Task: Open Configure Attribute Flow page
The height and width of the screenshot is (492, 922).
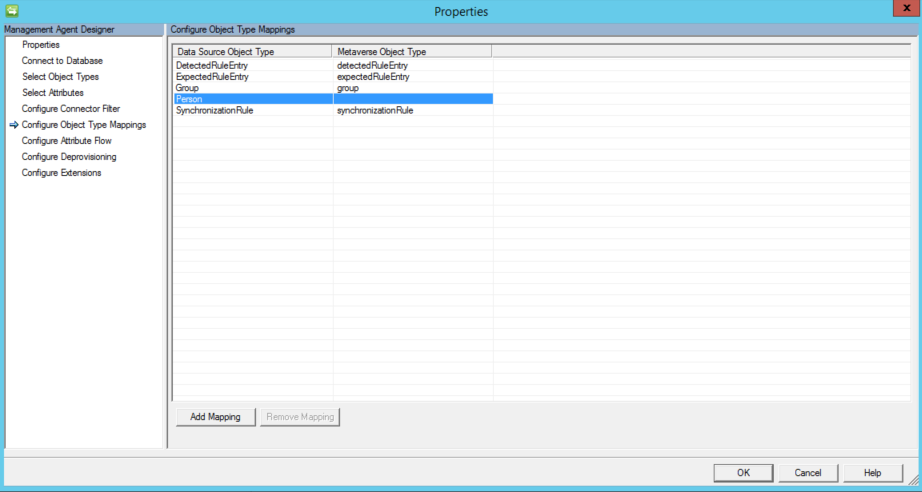Action: pos(66,140)
